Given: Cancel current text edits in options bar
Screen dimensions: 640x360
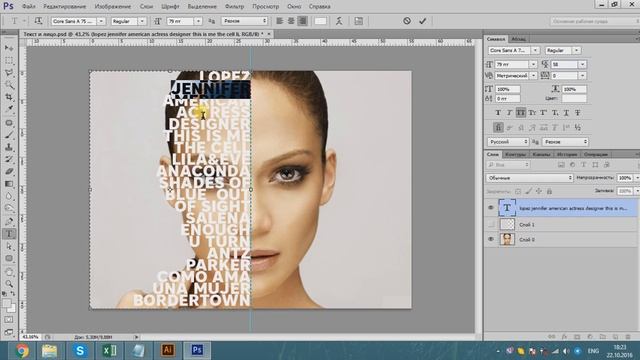Looking at the screenshot, I should [407, 21].
